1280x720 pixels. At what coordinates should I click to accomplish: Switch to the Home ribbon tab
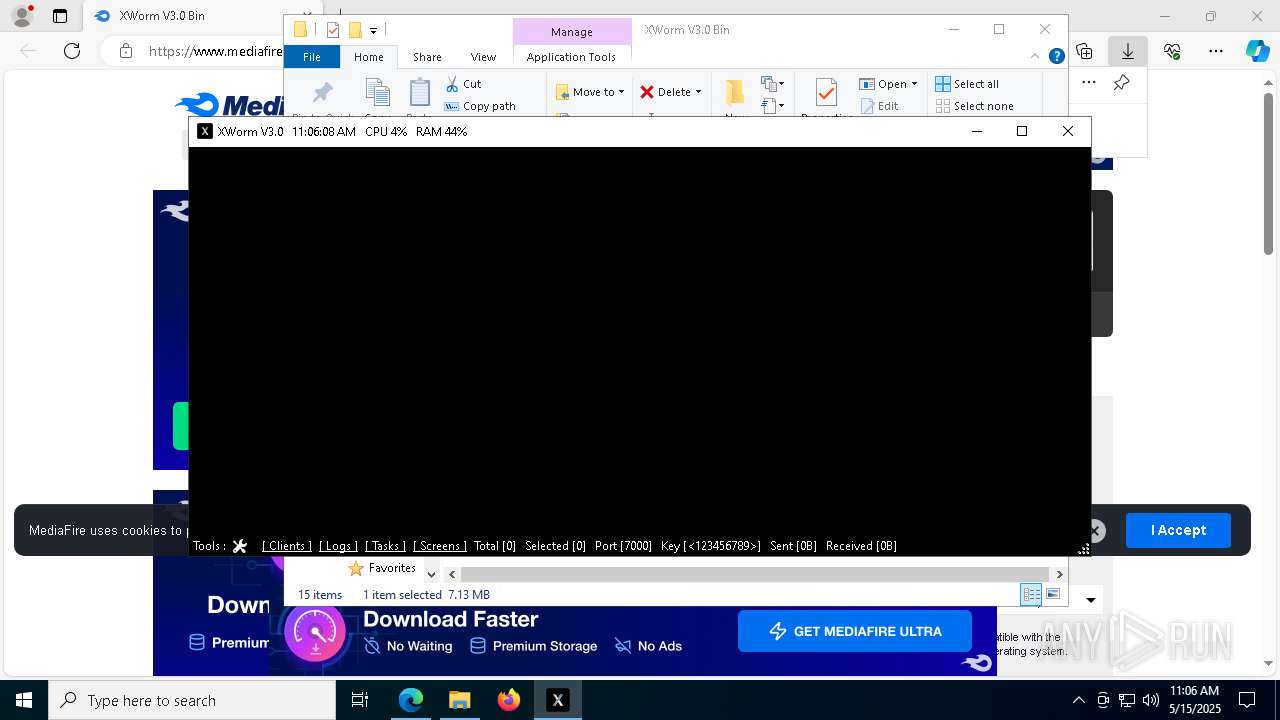click(x=369, y=57)
